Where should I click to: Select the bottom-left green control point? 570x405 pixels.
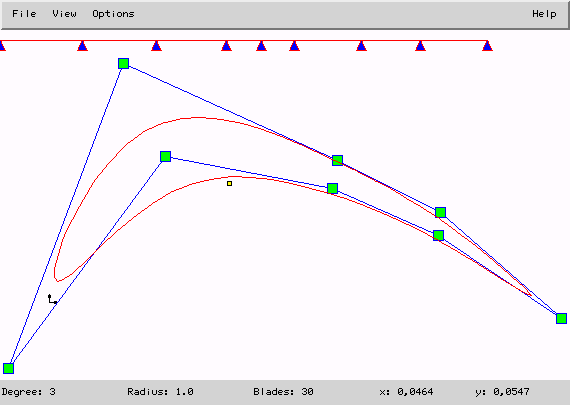click(8, 368)
